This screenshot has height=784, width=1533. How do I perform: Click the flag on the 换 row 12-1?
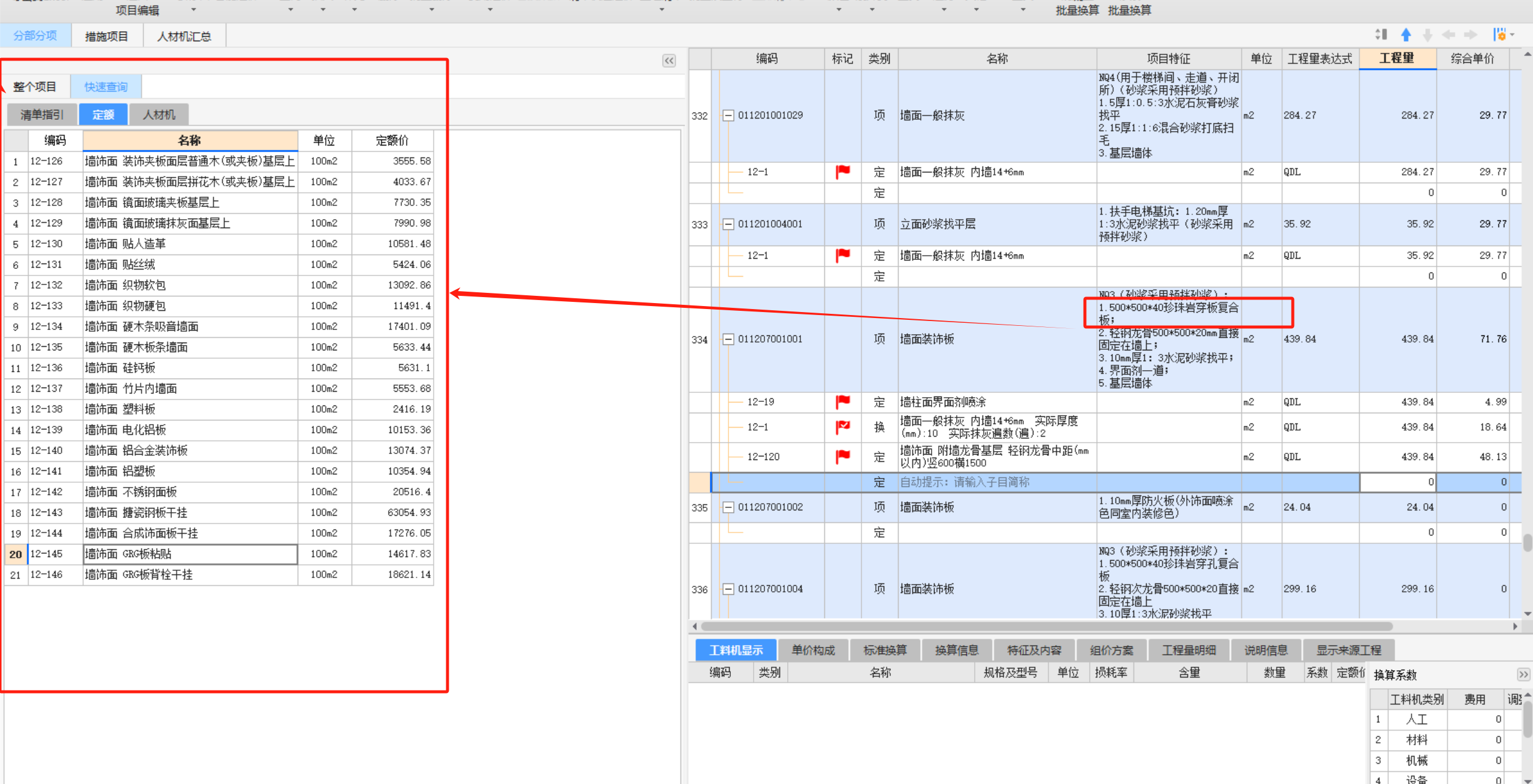coord(842,427)
